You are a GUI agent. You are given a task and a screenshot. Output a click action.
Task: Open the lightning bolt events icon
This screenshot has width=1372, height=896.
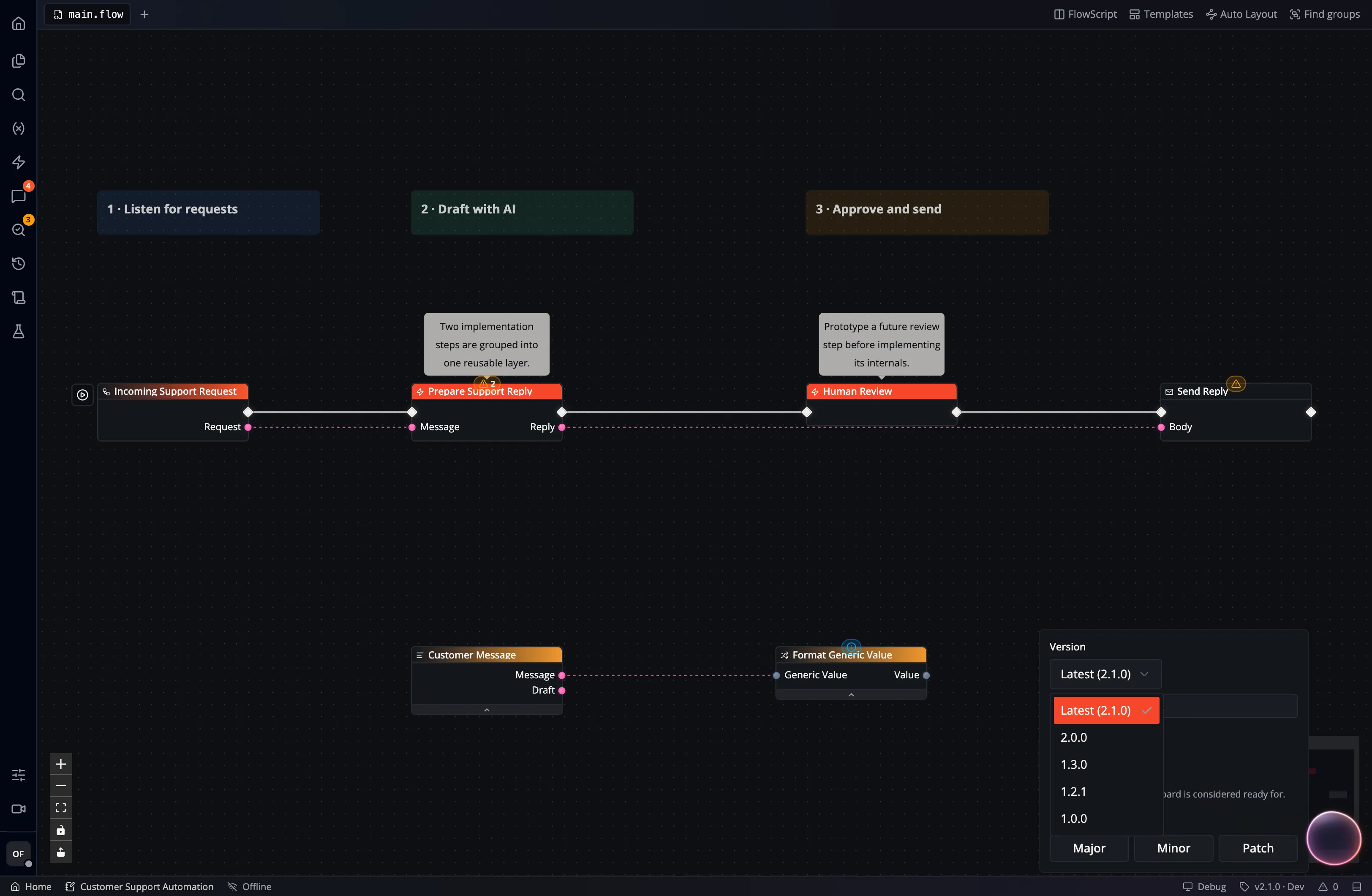(x=19, y=162)
